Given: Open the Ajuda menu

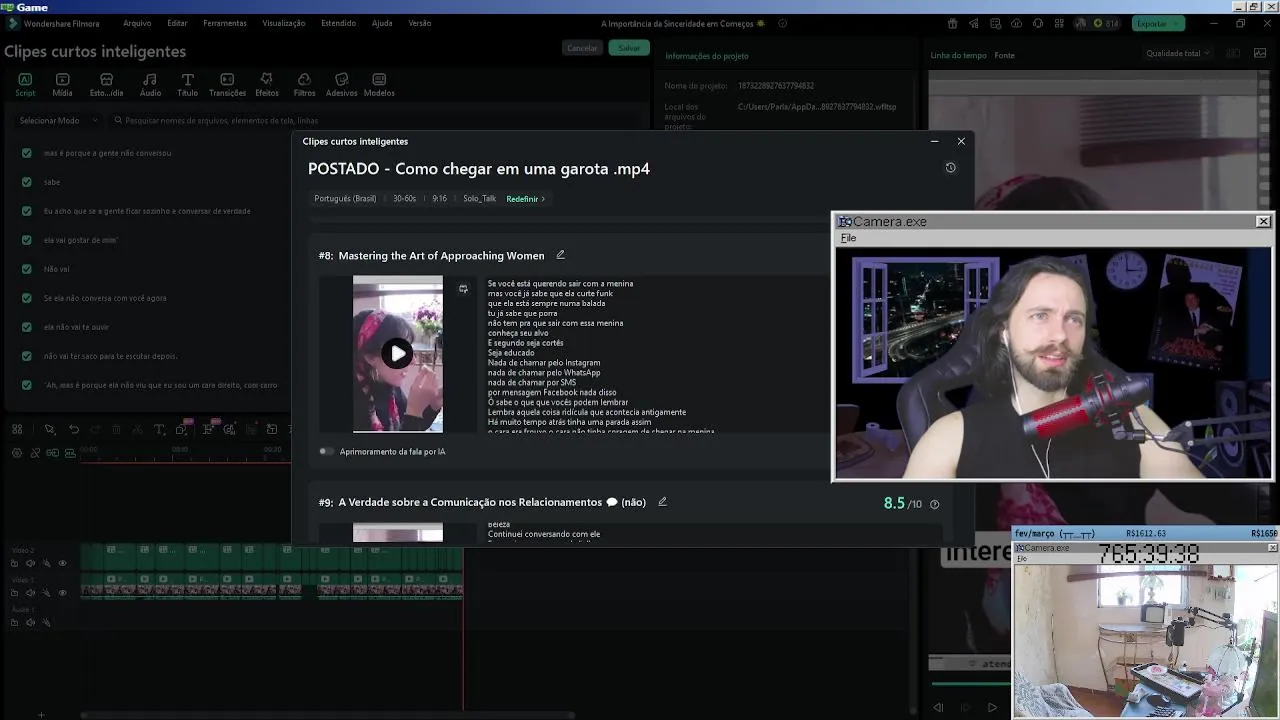Looking at the screenshot, I should coord(382,23).
